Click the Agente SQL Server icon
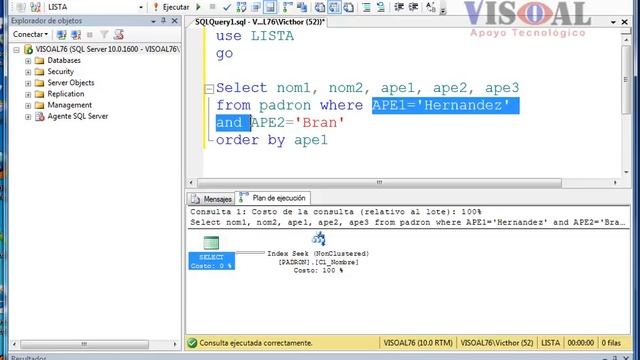 40,116
